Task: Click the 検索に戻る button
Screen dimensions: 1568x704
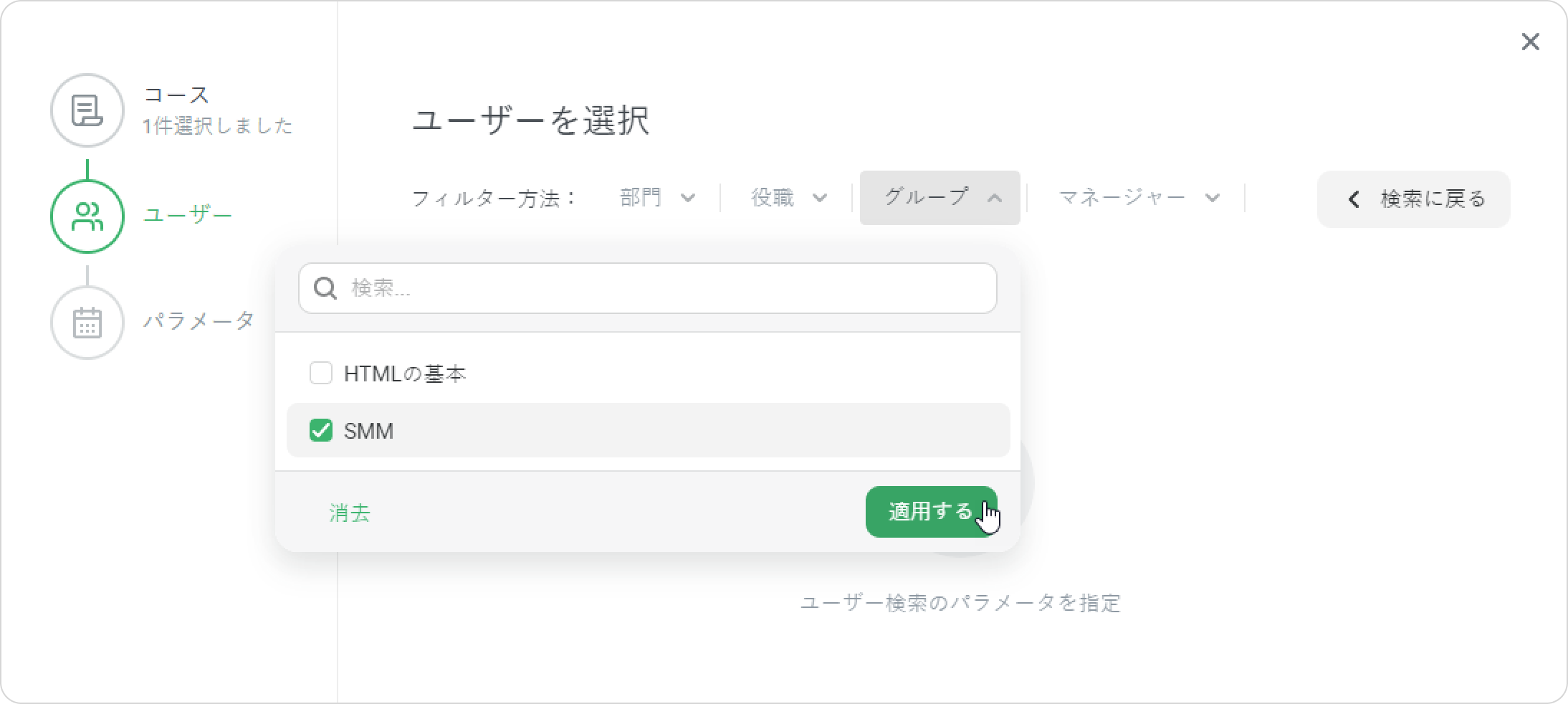Action: point(1413,199)
